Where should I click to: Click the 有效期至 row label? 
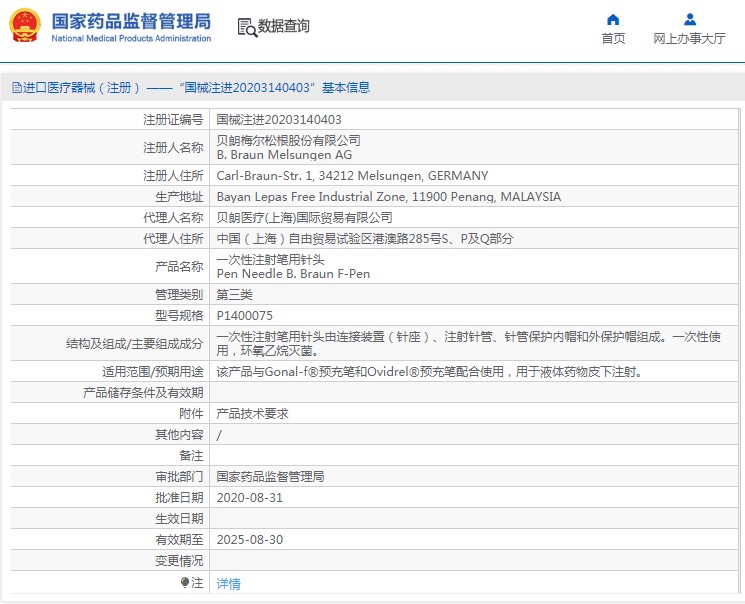[179, 540]
